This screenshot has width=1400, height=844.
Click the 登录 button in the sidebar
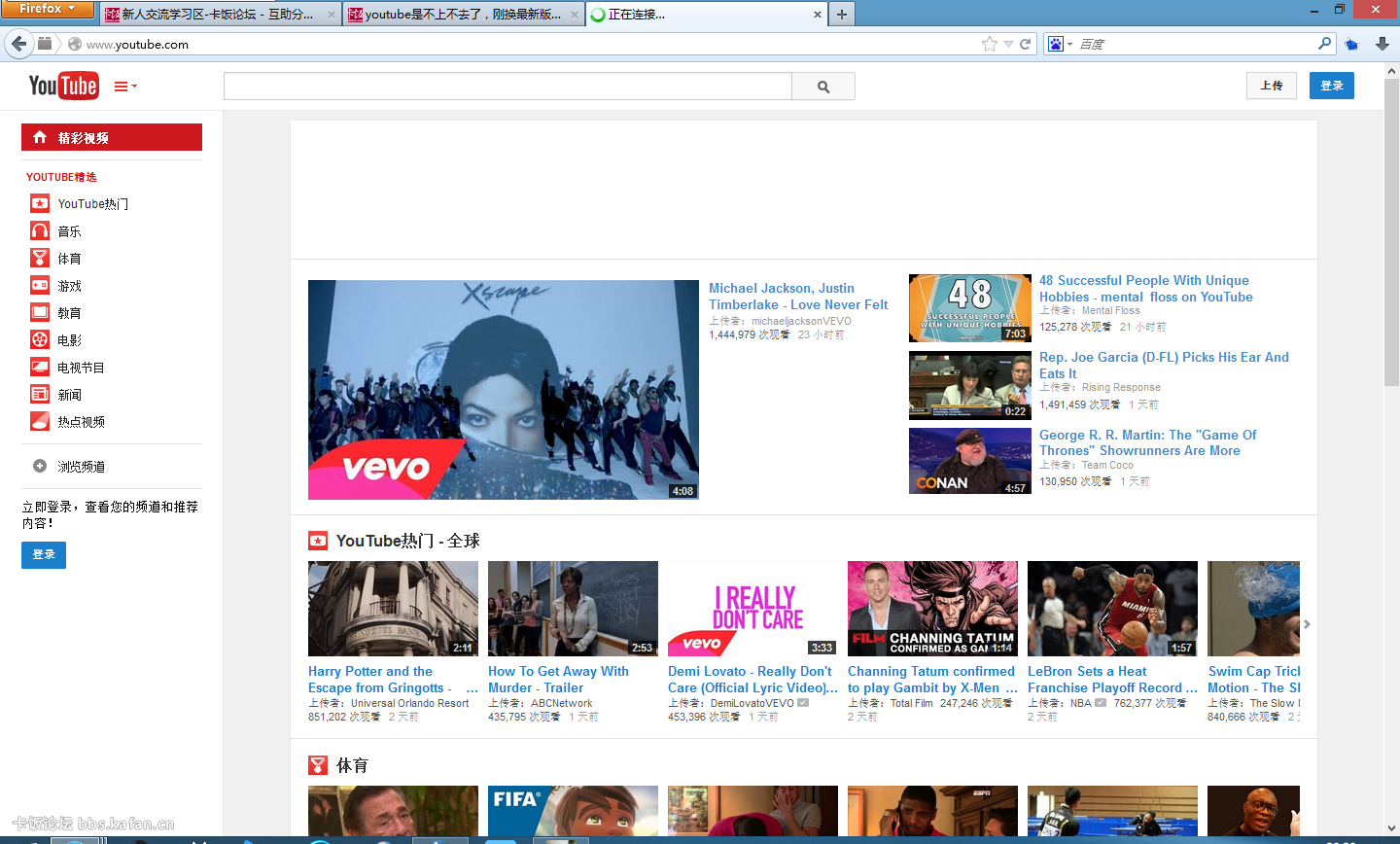pyautogui.click(x=44, y=554)
